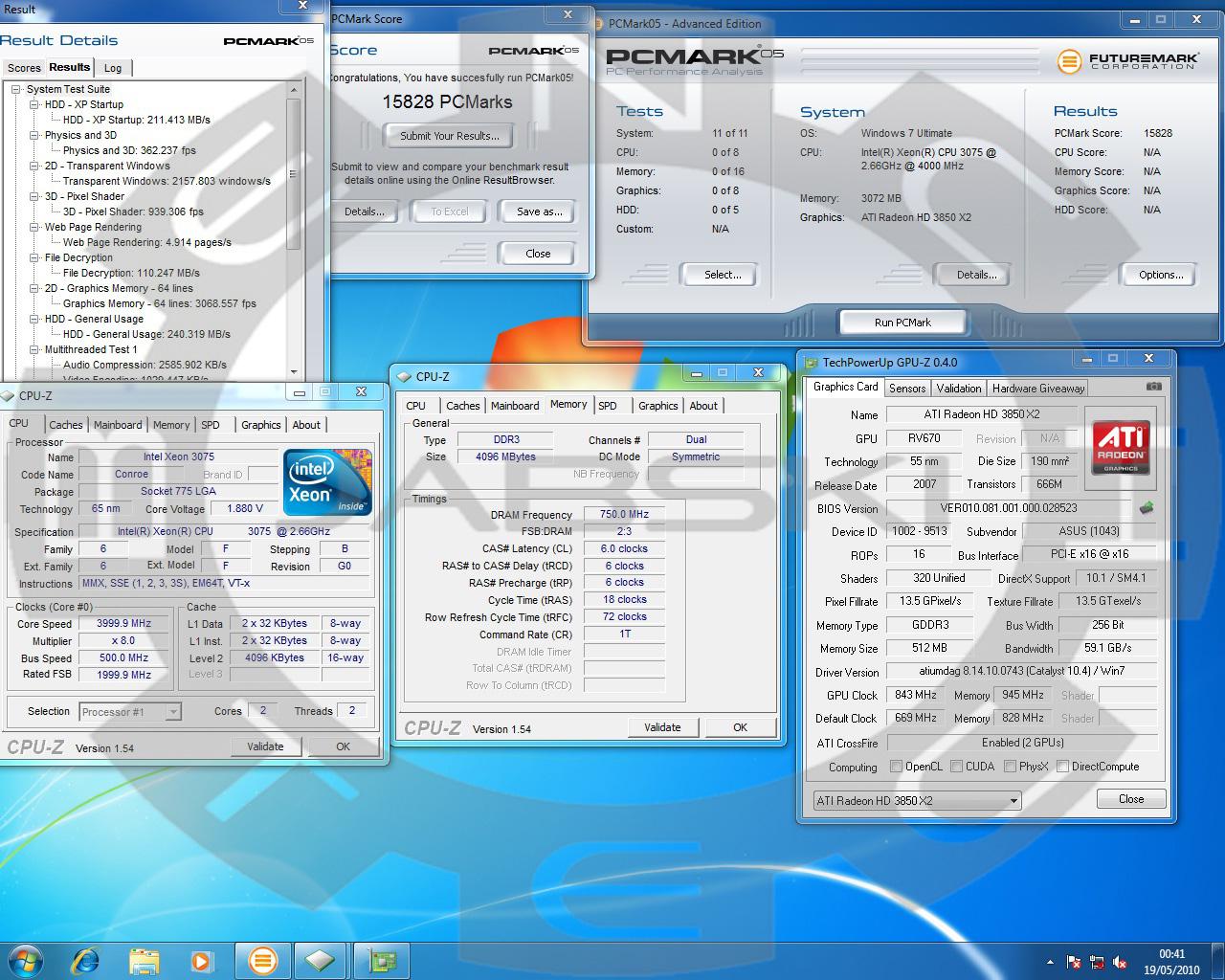Switch to CPU-Z taskbar icon
The height and width of the screenshot is (980, 1225).
[x=321, y=960]
